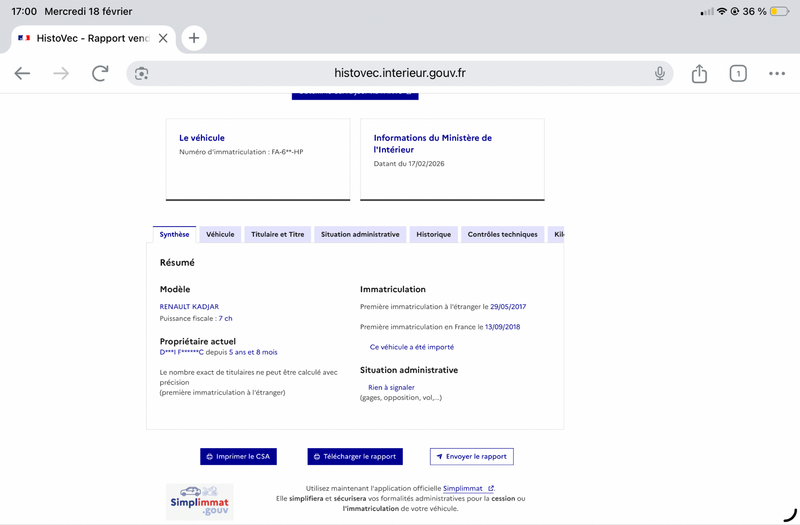800x525 pixels.
Task: Tap the microphone icon in address bar
Action: click(660, 73)
